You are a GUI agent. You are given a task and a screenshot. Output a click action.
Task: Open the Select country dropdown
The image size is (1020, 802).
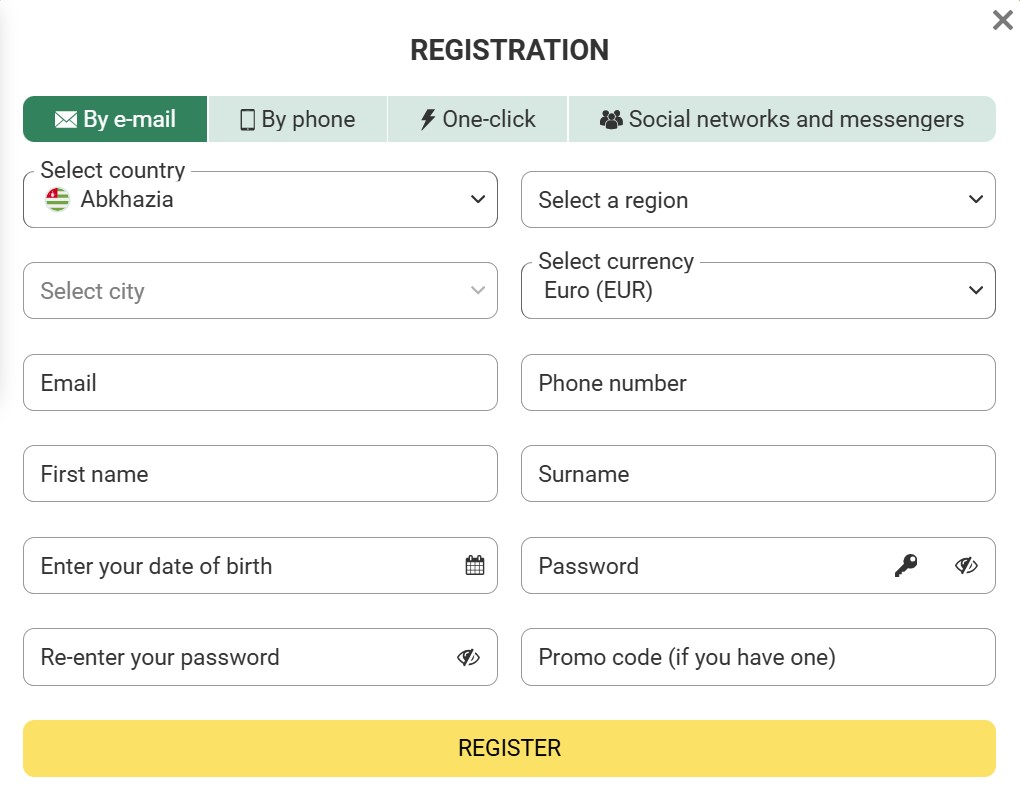point(260,200)
